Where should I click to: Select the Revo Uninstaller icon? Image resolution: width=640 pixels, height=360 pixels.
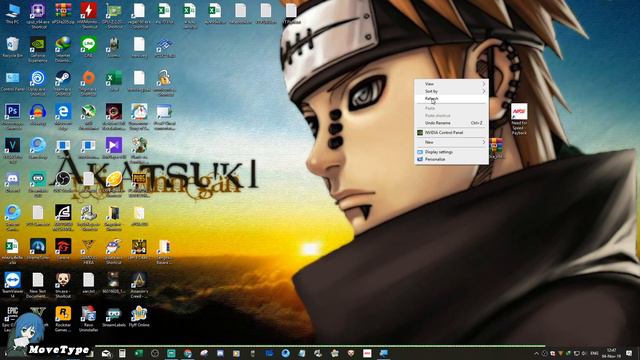pyautogui.click(x=88, y=318)
